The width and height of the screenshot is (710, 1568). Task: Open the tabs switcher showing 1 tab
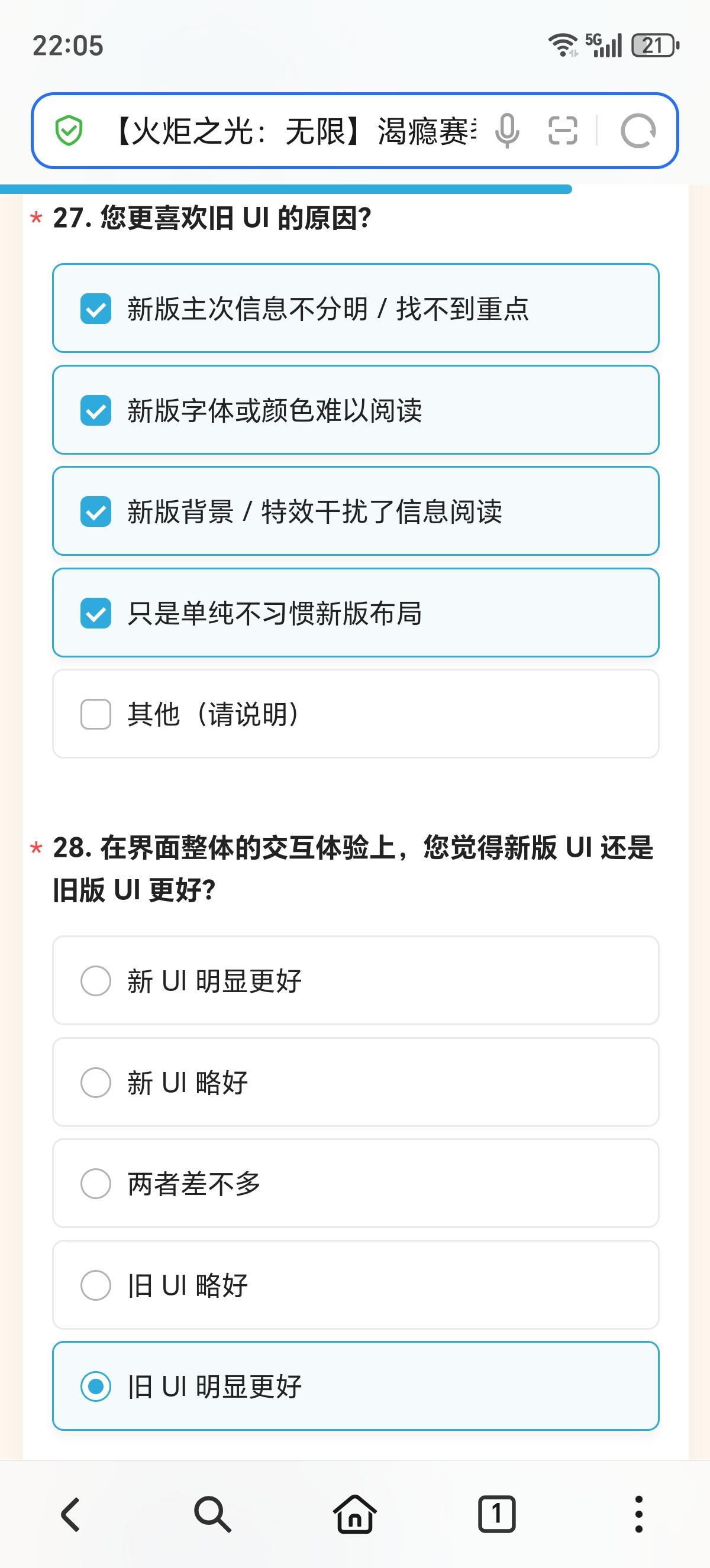pos(496,1514)
